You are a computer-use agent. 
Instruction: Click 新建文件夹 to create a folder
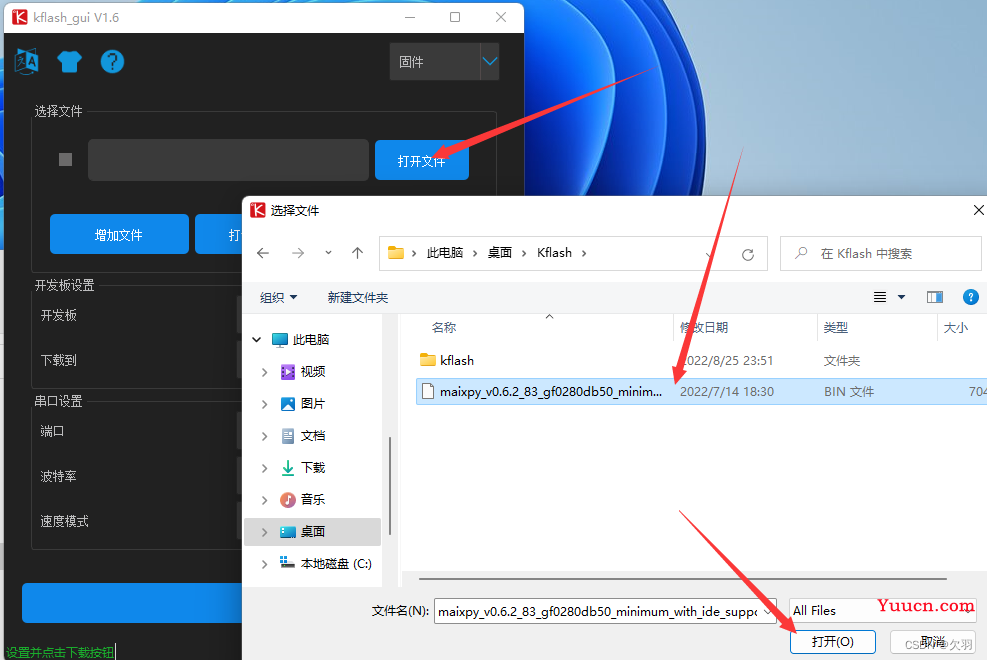click(358, 297)
